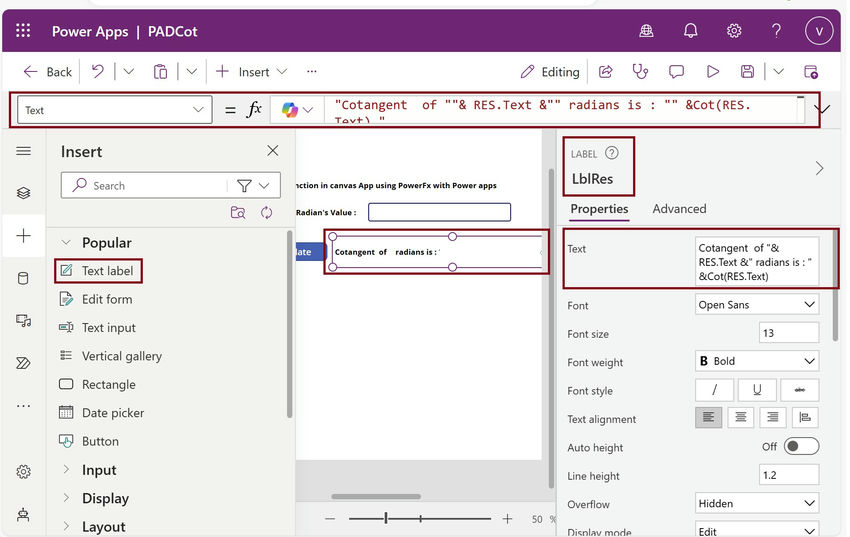
Task: Open the Power Automate sidebar icon
Action: tap(23, 363)
